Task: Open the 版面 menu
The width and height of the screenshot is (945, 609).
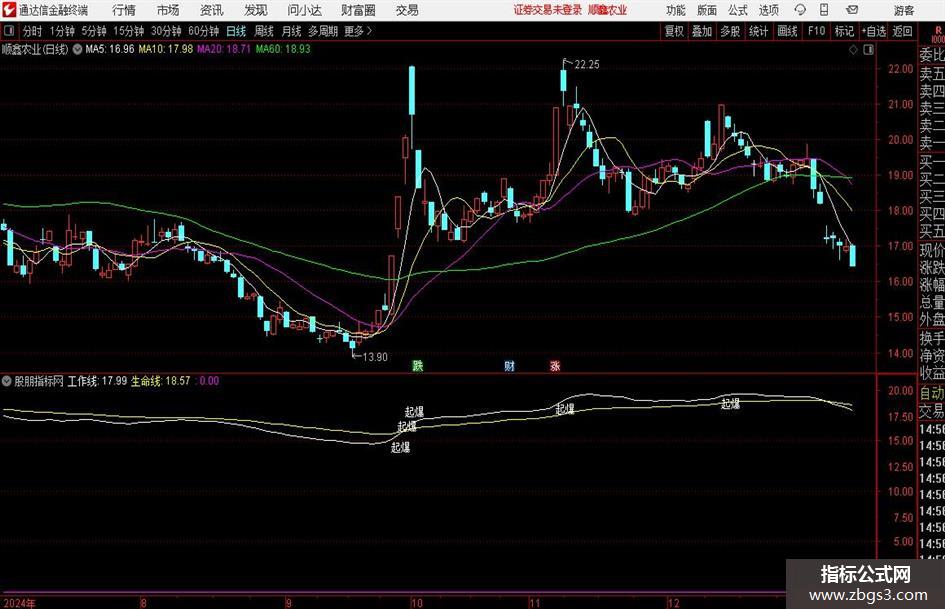Action: (x=706, y=10)
